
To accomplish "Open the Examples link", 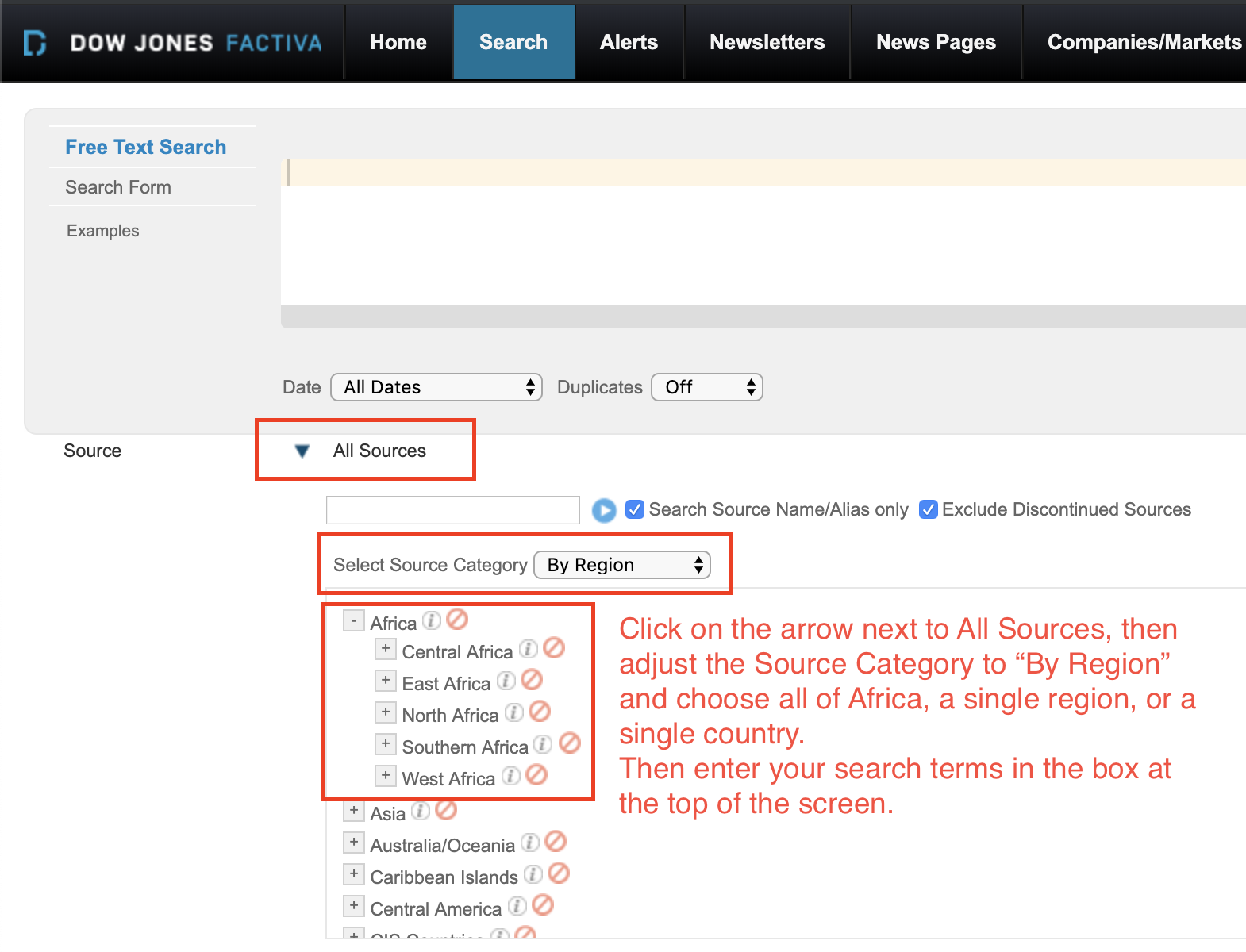I will pyautogui.click(x=103, y=231).
